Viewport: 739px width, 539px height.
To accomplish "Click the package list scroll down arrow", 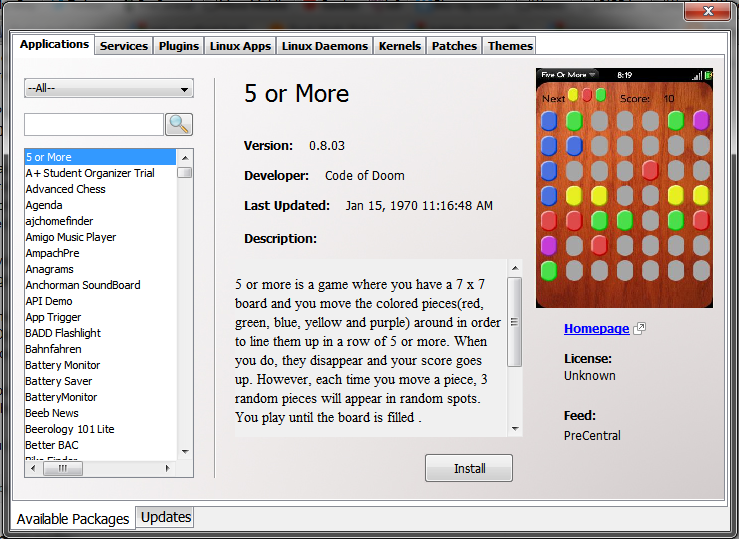I will 185,451.
